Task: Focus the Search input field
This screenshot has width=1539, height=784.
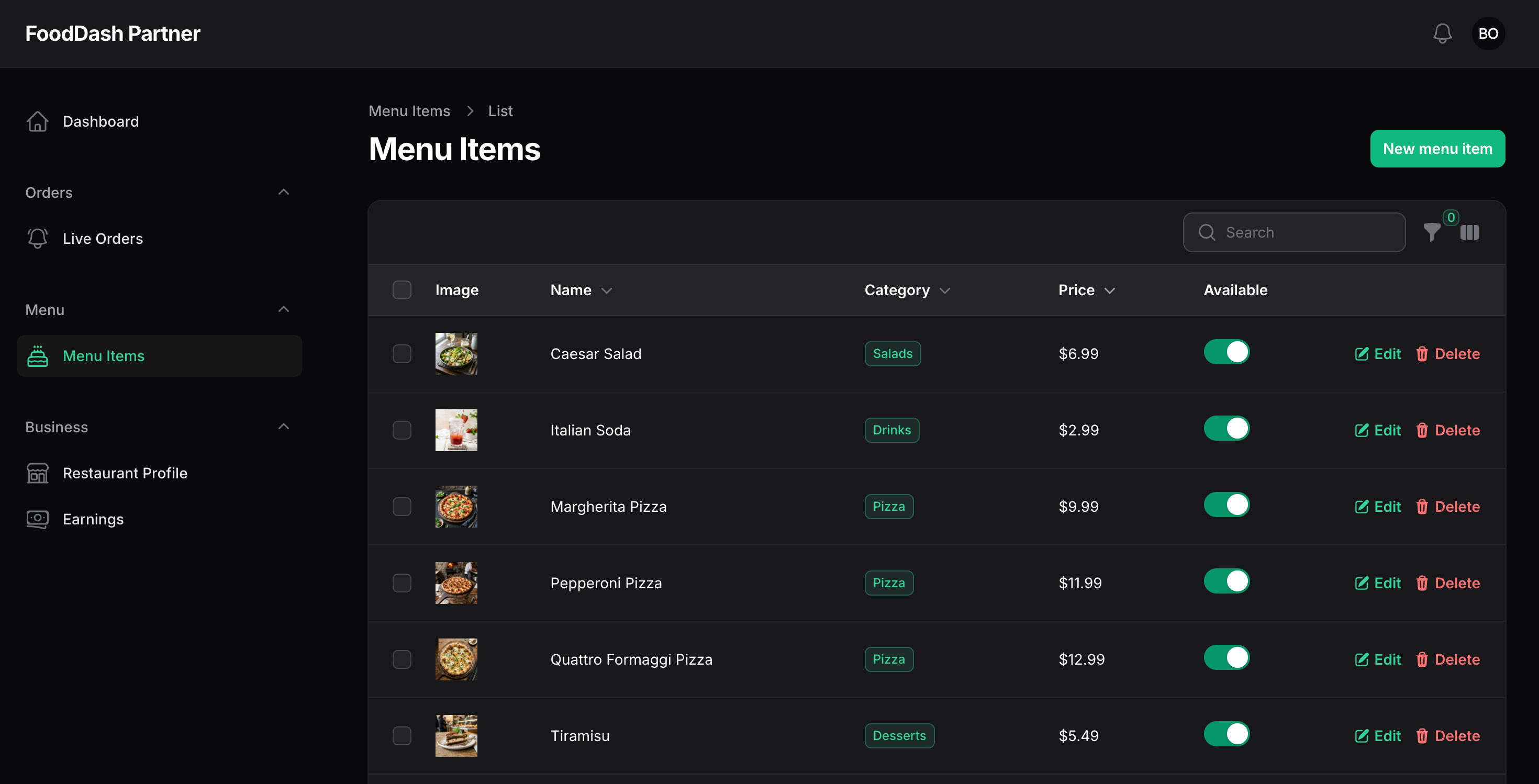Action: (x=1294, y=232)
